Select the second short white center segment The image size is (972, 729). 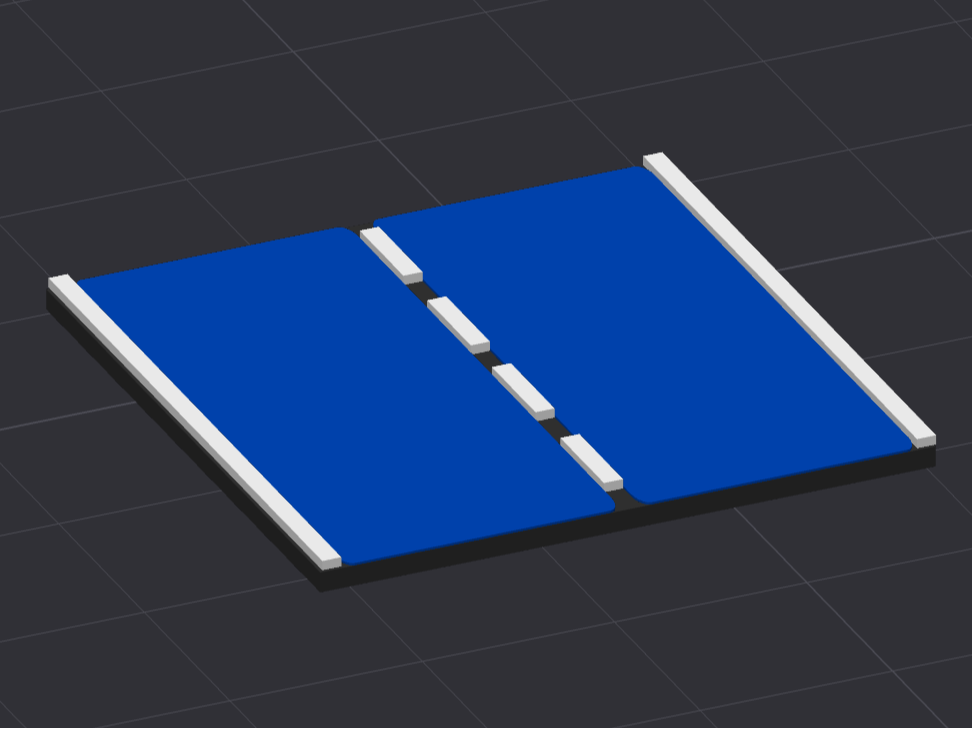point(457,323)
